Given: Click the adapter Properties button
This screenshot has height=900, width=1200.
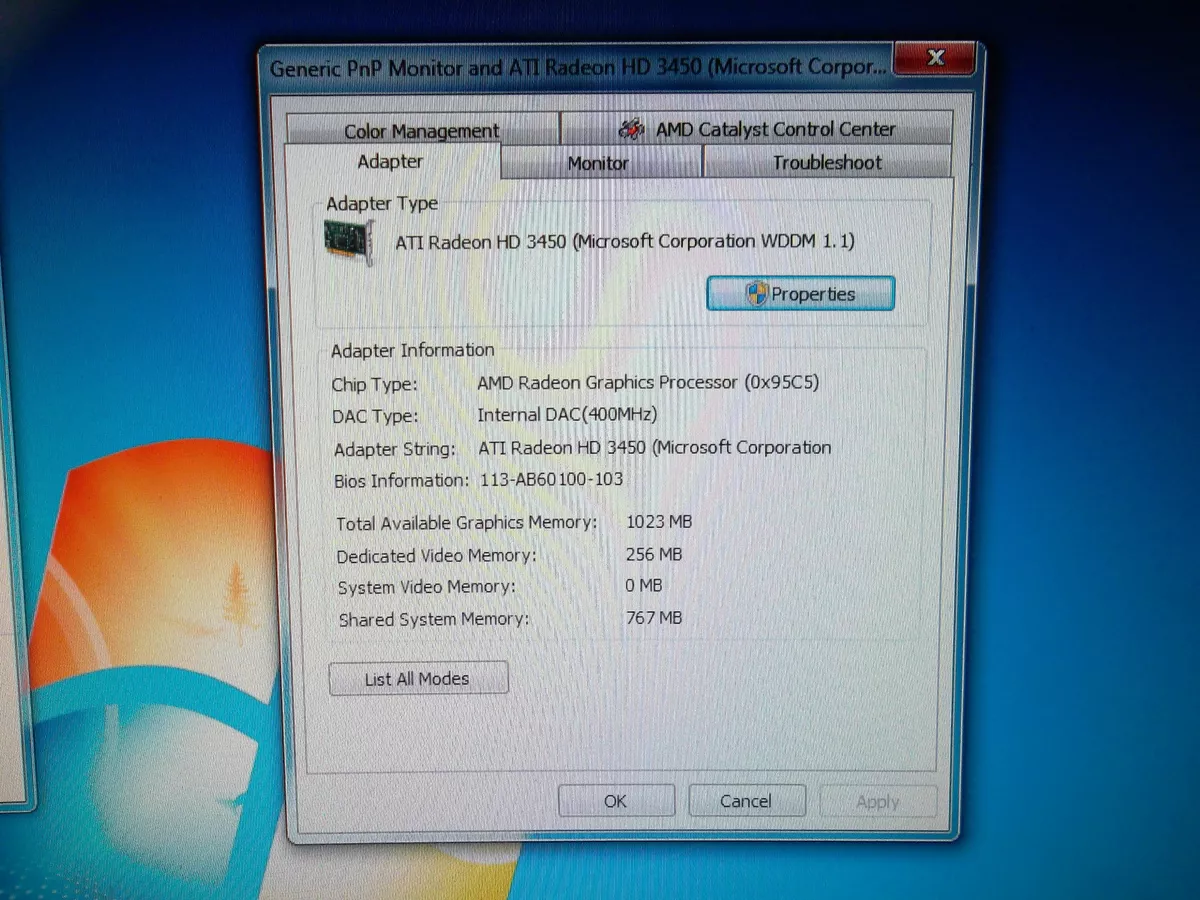Looking at the screenshot, I should coord(800,294).
